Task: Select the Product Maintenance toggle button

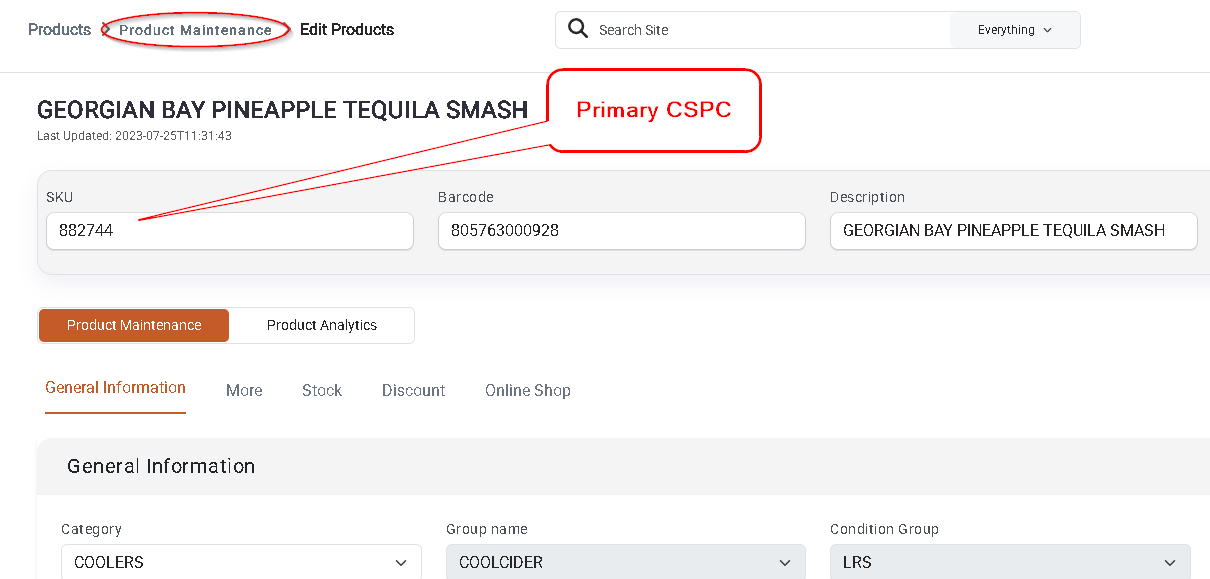Action: (134, 325)
